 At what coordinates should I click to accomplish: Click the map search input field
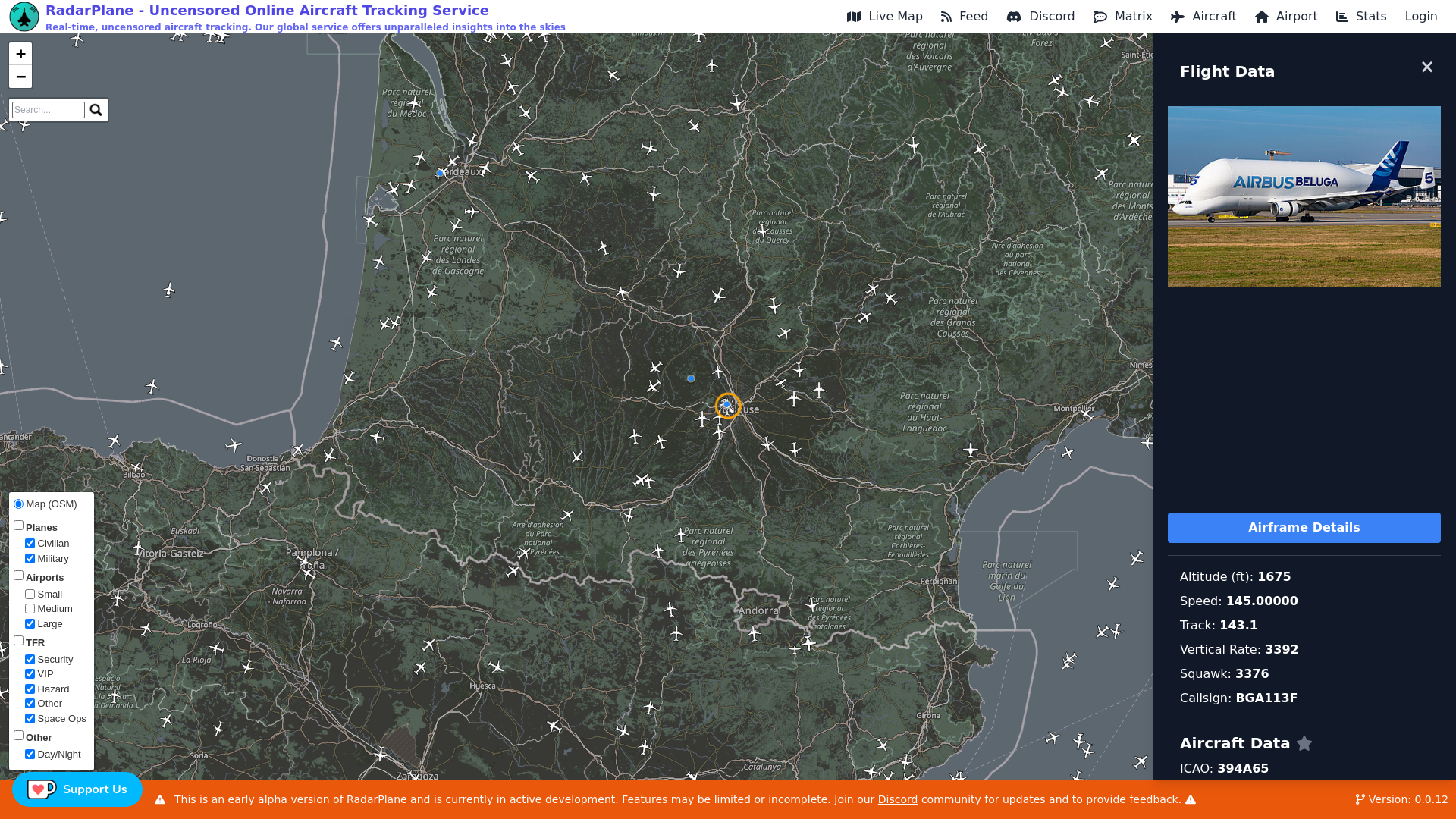49,110
